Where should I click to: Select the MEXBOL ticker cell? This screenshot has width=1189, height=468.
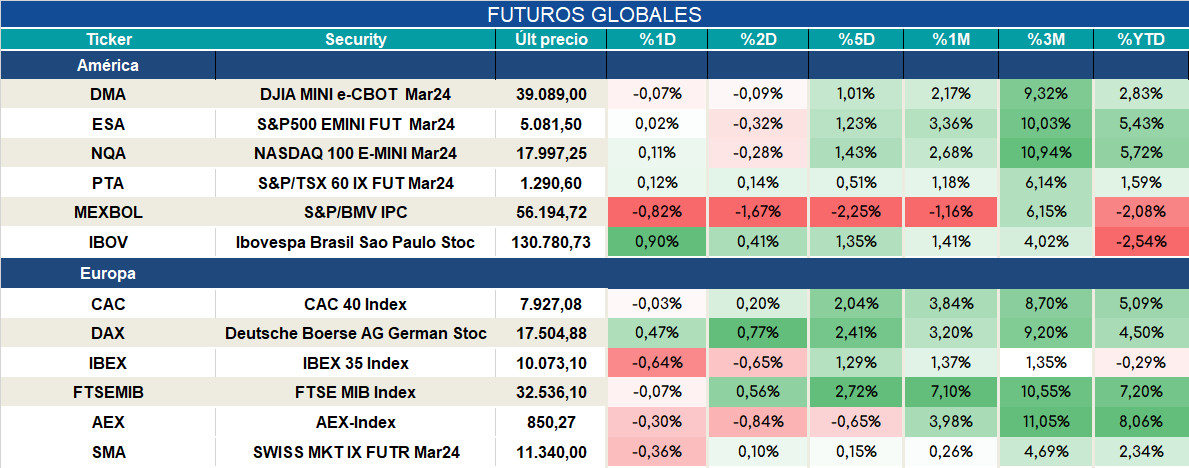point(108,213)
